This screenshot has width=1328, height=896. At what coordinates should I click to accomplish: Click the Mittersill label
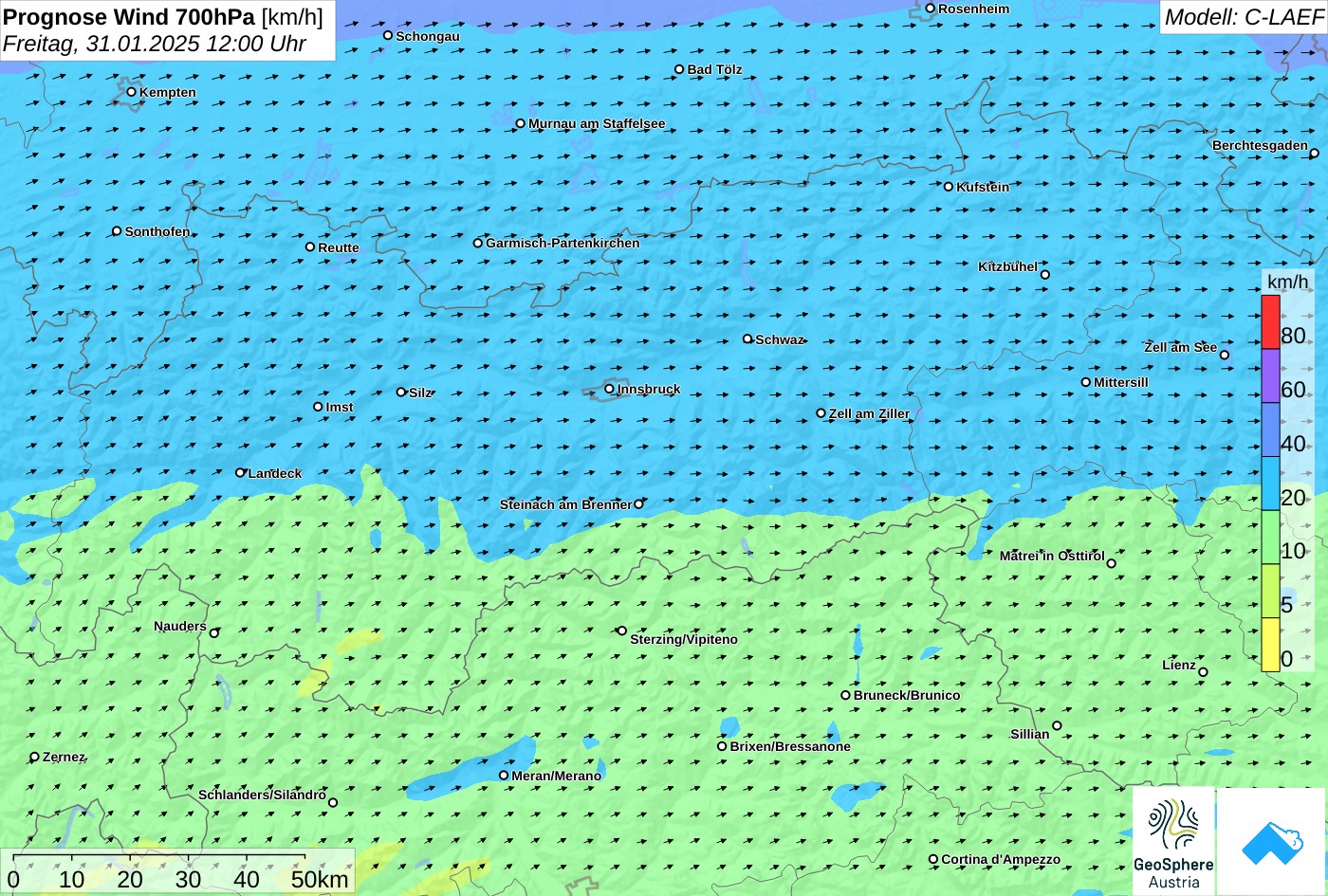coord(1121,382)
